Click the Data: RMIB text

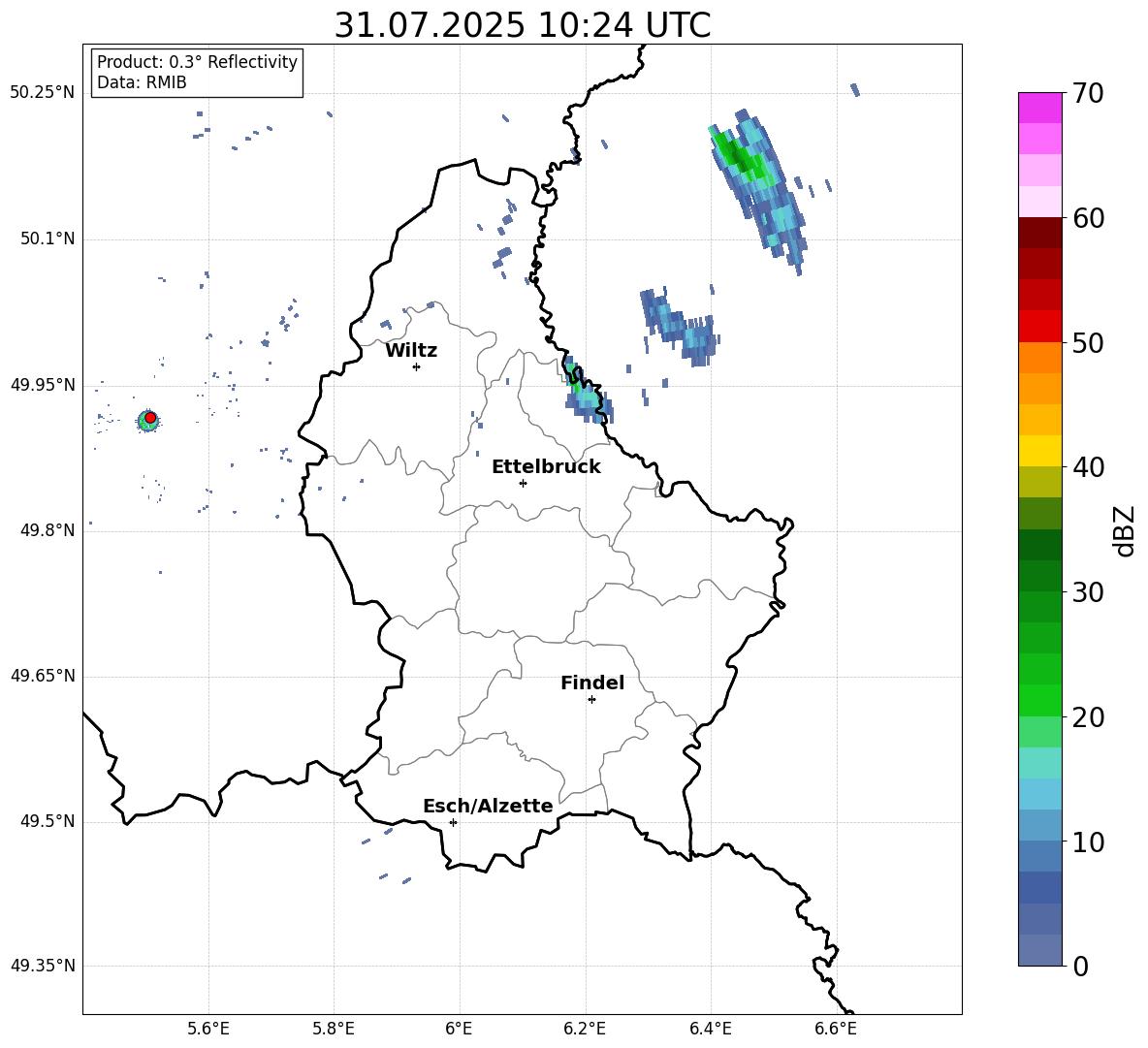[142, 82]
